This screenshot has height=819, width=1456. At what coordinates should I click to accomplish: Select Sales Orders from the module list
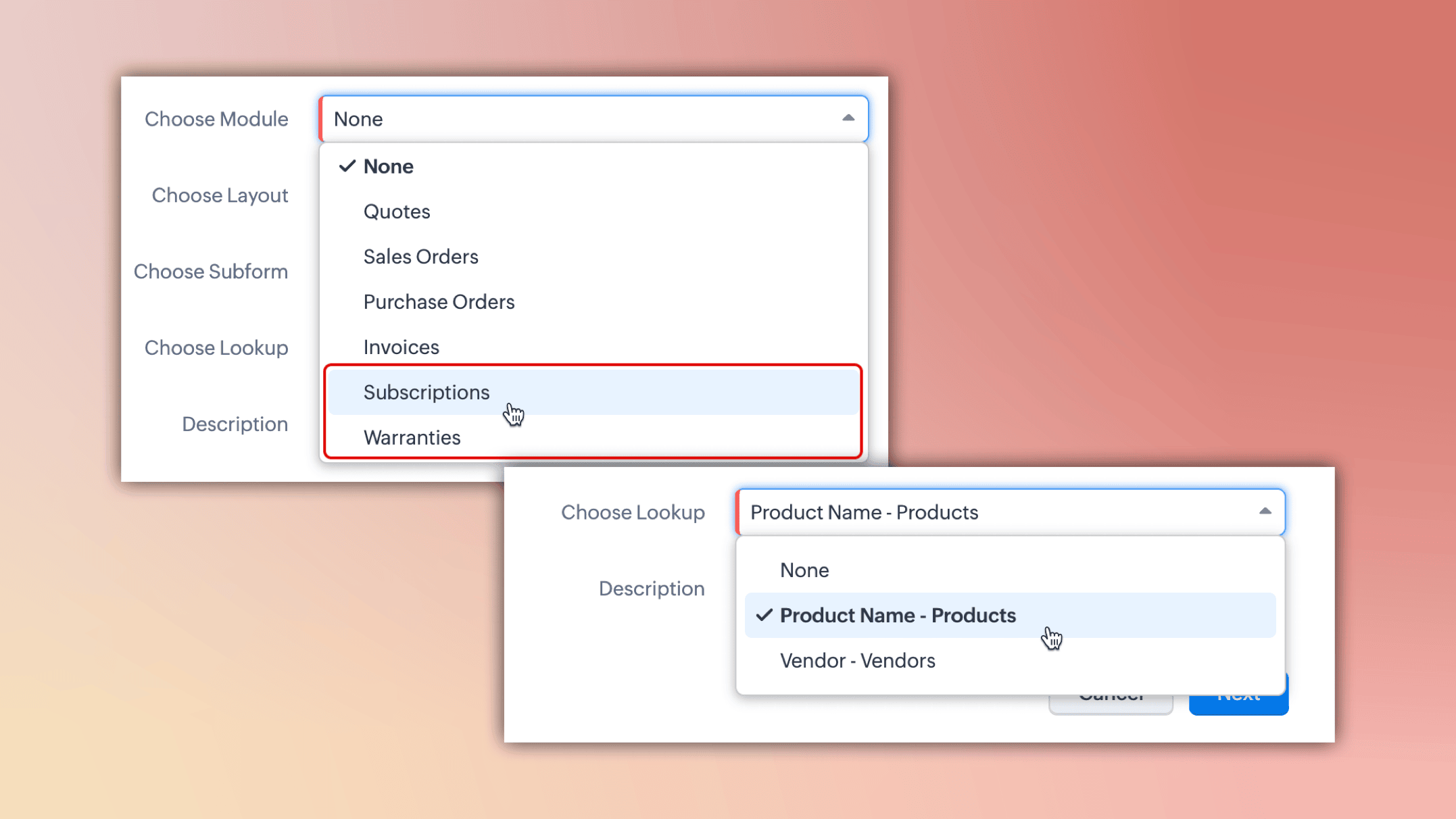point(420,257)
